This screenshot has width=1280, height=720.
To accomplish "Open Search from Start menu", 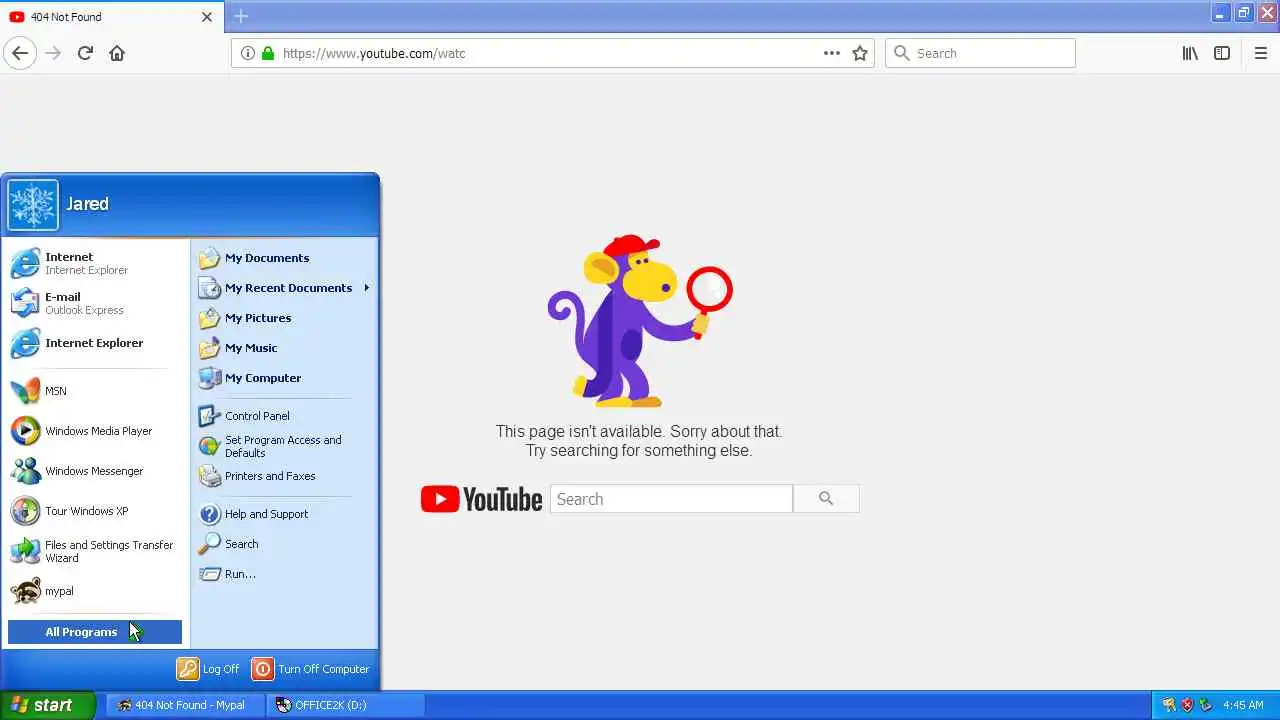I will click(285, 544).
